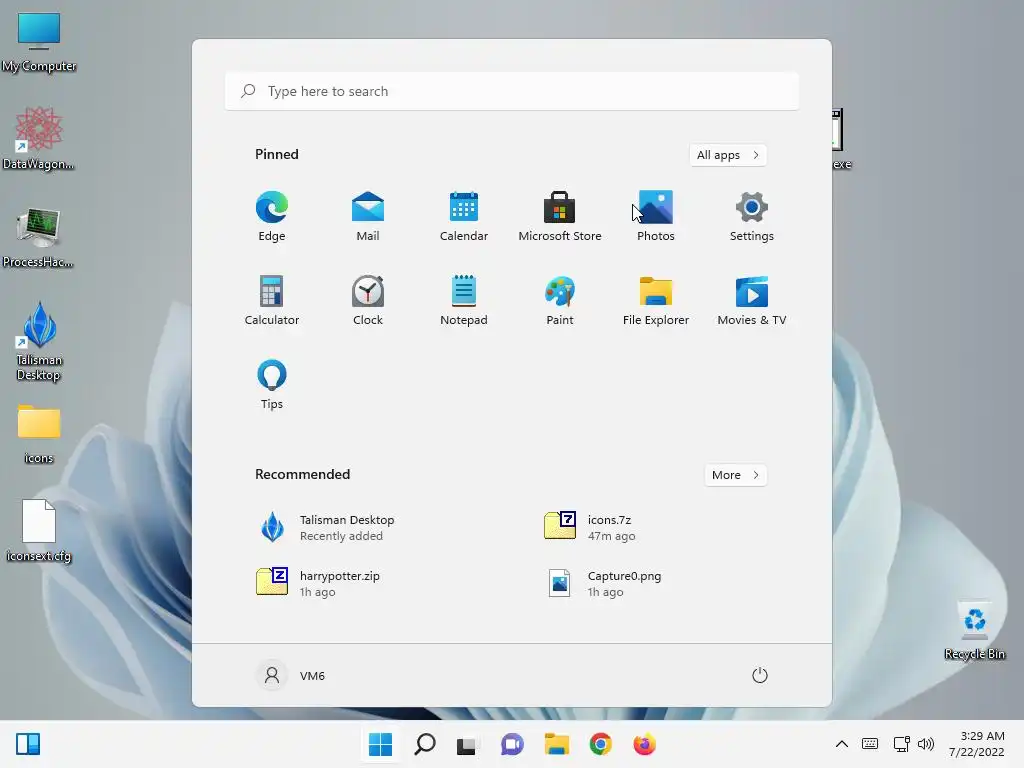Viewport: 1024px width, 768px height.
Task: Open the Calendar app
Action: coord(464,216)
